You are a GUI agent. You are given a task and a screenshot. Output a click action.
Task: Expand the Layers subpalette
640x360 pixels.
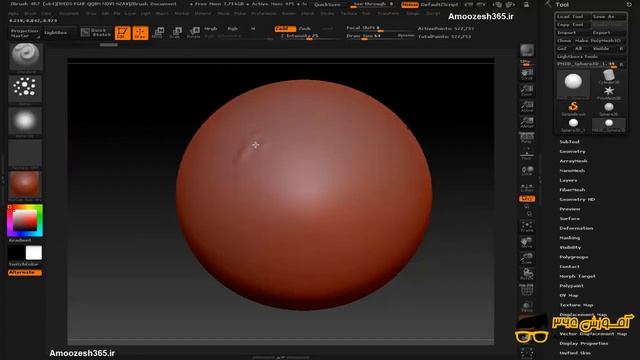click(568, 180)
